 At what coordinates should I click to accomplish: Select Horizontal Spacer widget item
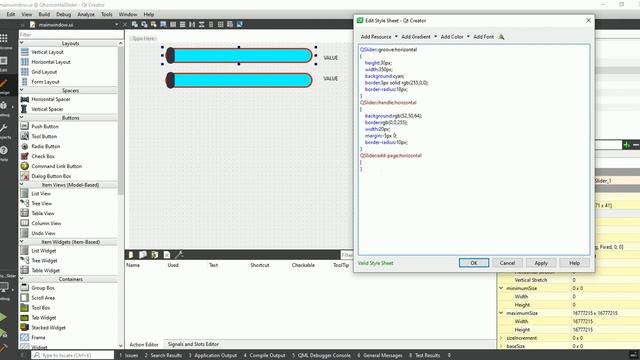[51, 99]
